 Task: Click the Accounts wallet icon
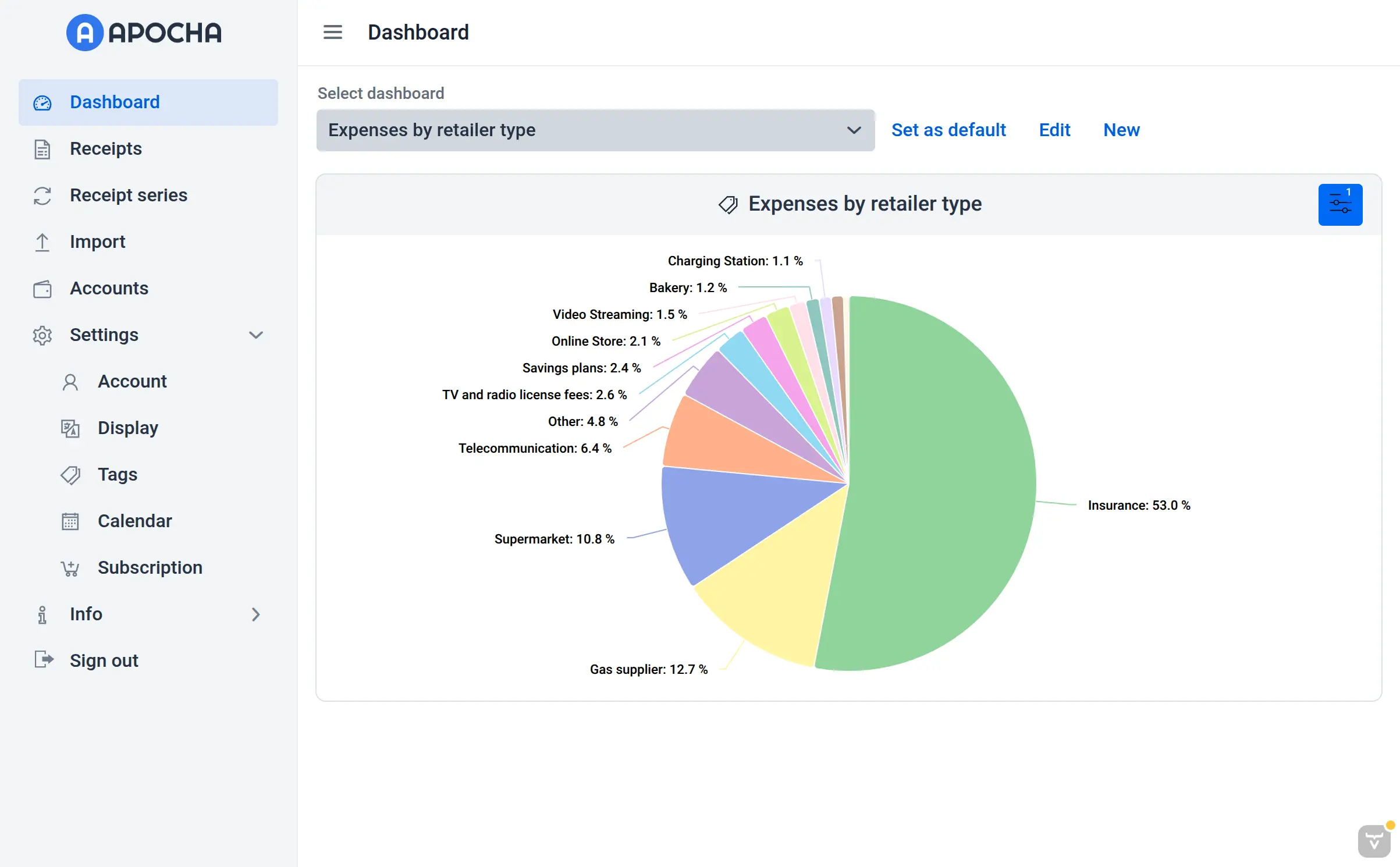(42, 289)
